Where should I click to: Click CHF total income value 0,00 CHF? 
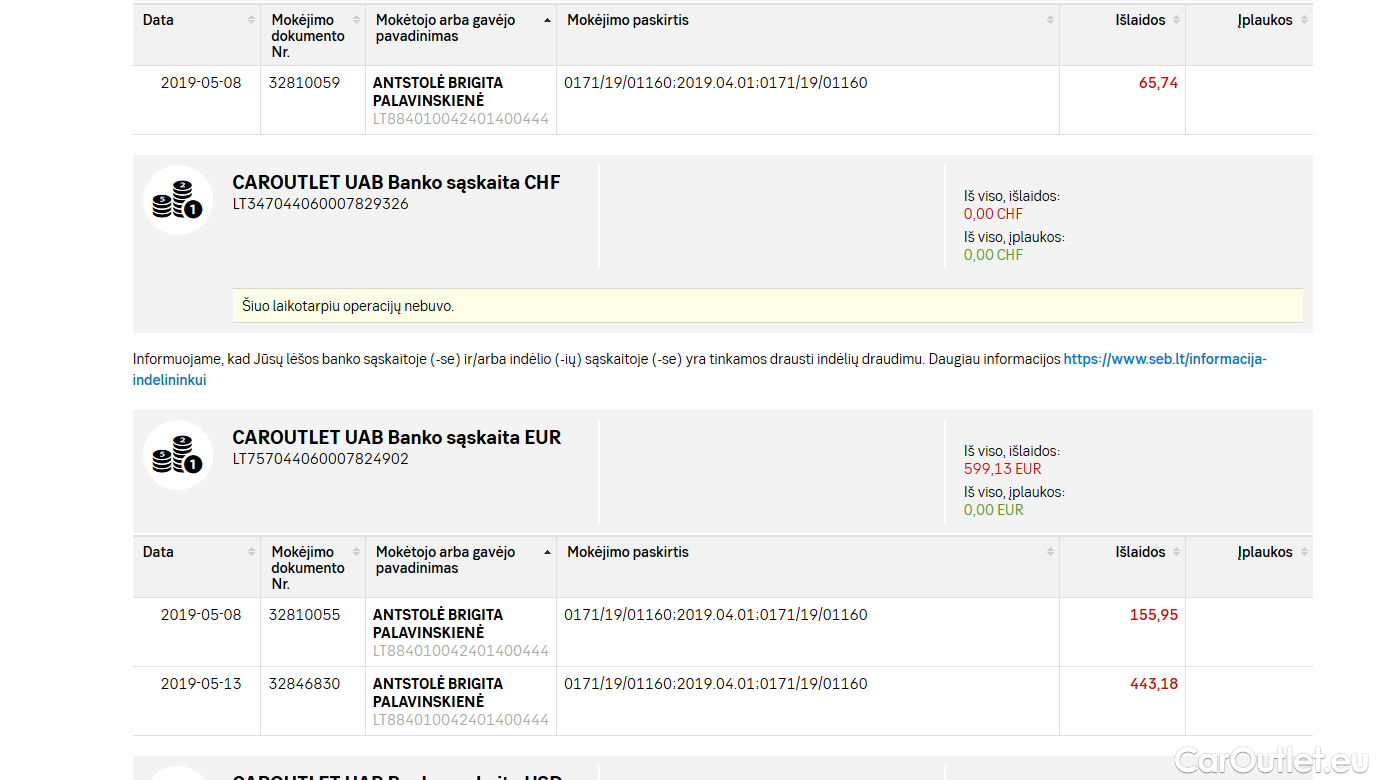[x=993, y=255]
